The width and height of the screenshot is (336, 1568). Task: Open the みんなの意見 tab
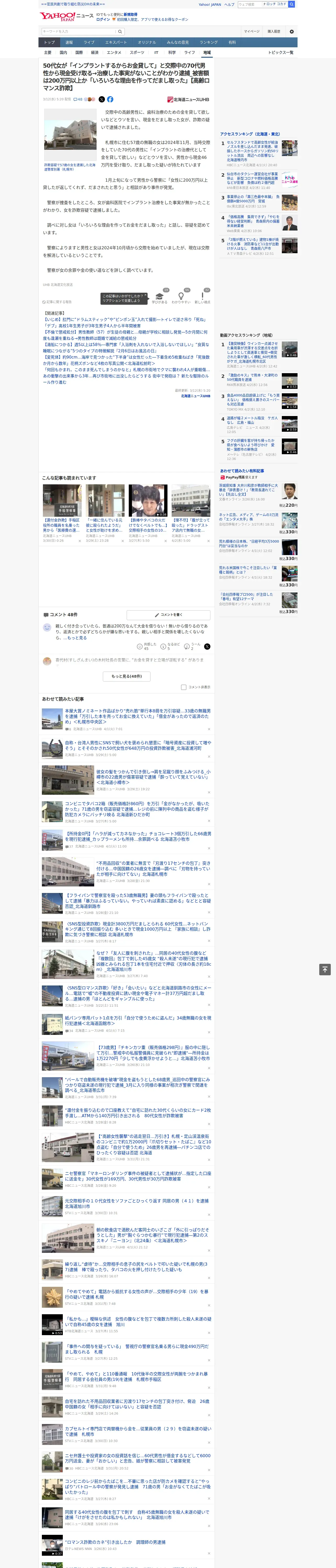(x=177, y=43)
